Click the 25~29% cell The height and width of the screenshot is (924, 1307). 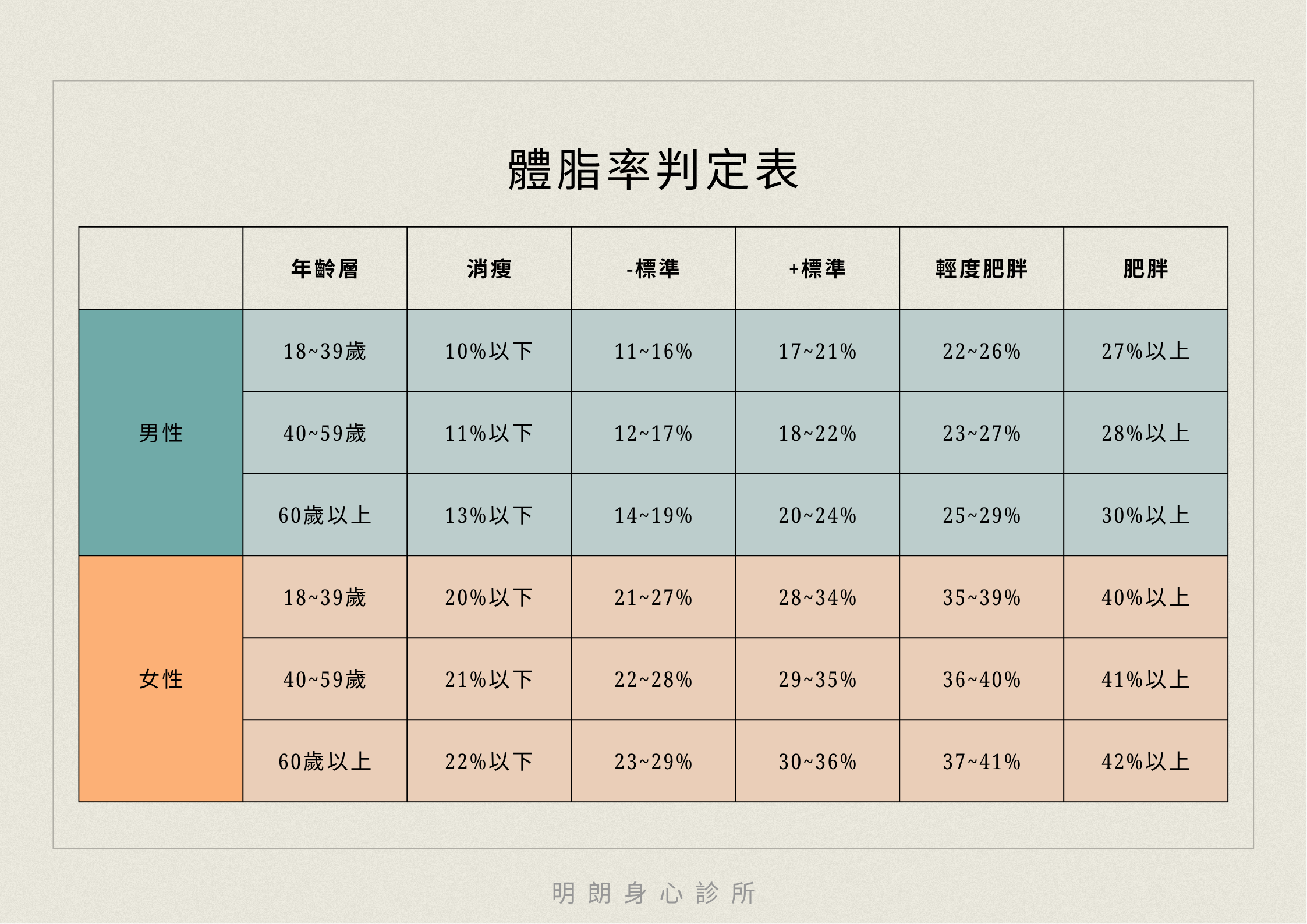982,515
